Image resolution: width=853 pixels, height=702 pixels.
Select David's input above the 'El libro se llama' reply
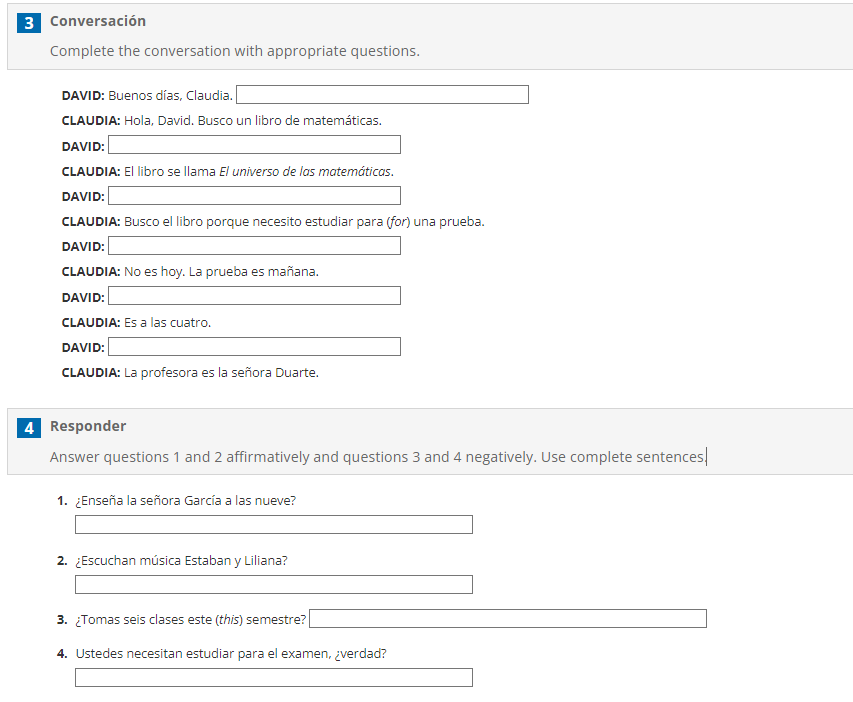click(x=254, y=145)
